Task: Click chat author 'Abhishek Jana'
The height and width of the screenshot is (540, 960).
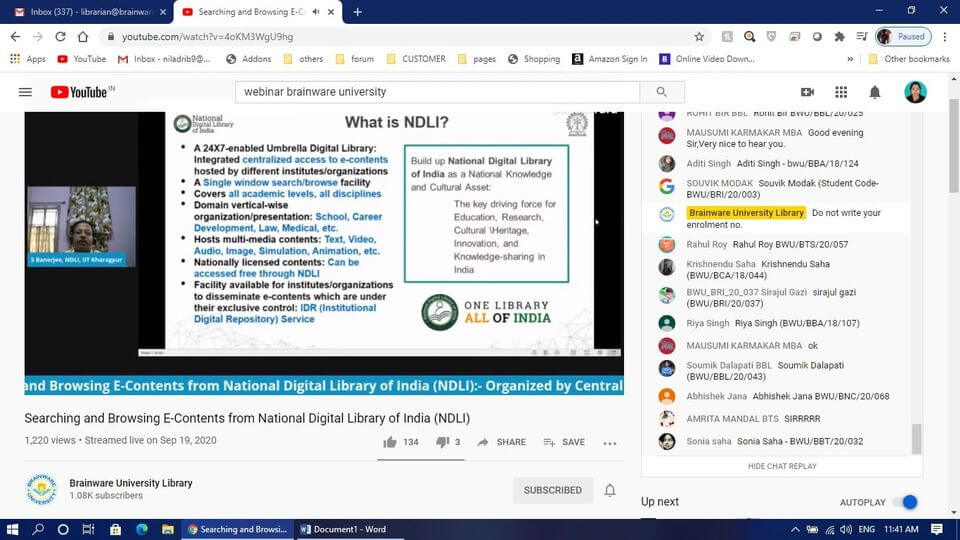Action: [x=716, y=396]
